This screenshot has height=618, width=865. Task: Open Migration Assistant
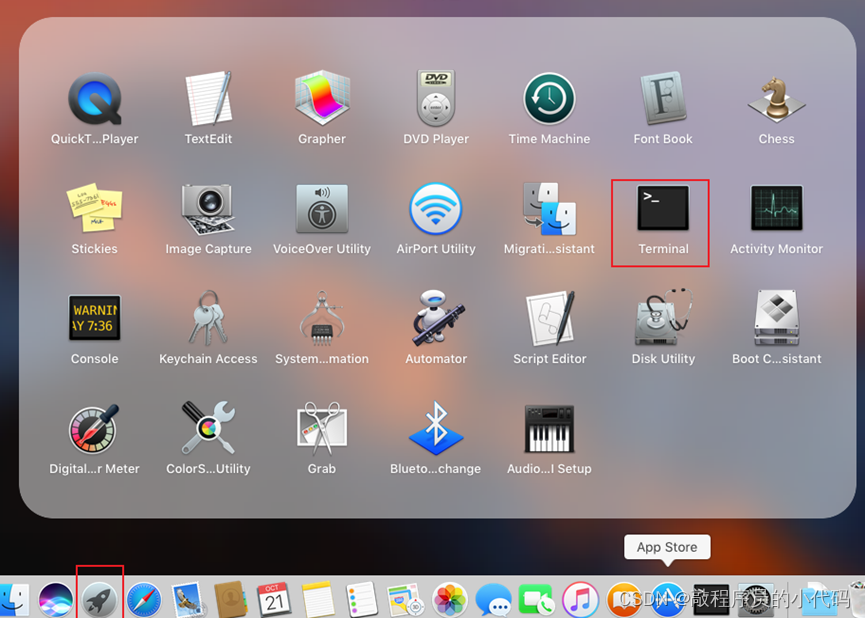pyautogui.click(x=549, y=209)
